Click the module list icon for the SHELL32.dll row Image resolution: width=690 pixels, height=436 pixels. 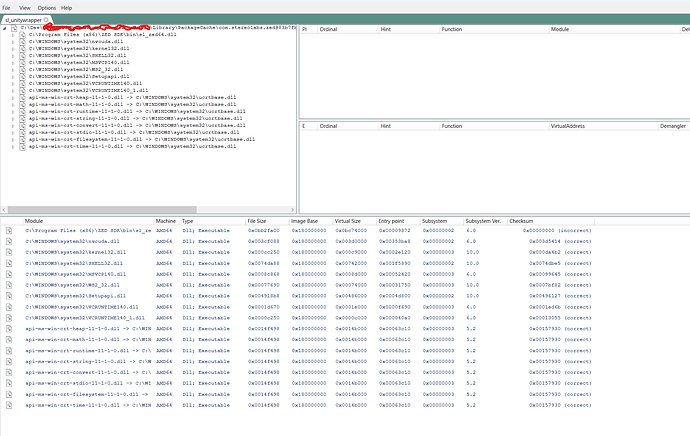[x=9, y=264]
